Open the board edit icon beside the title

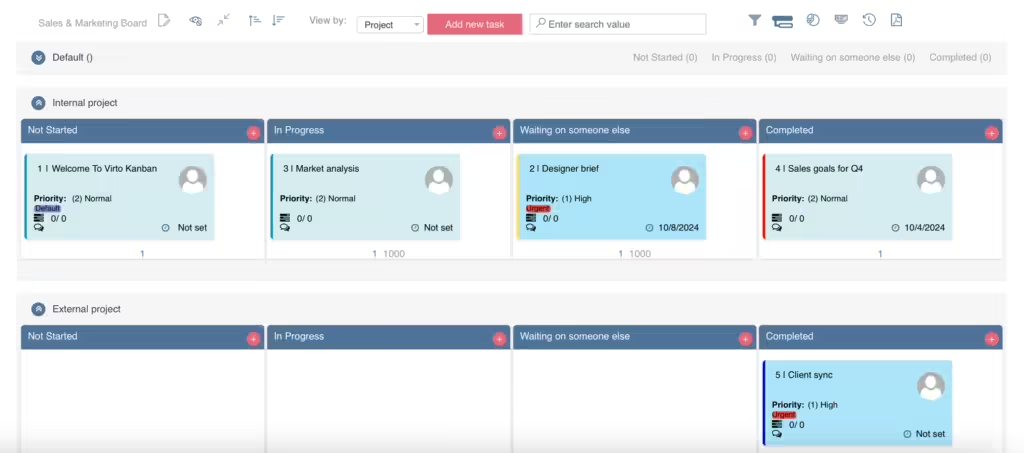pyautogui.click(x=164, y=21)
